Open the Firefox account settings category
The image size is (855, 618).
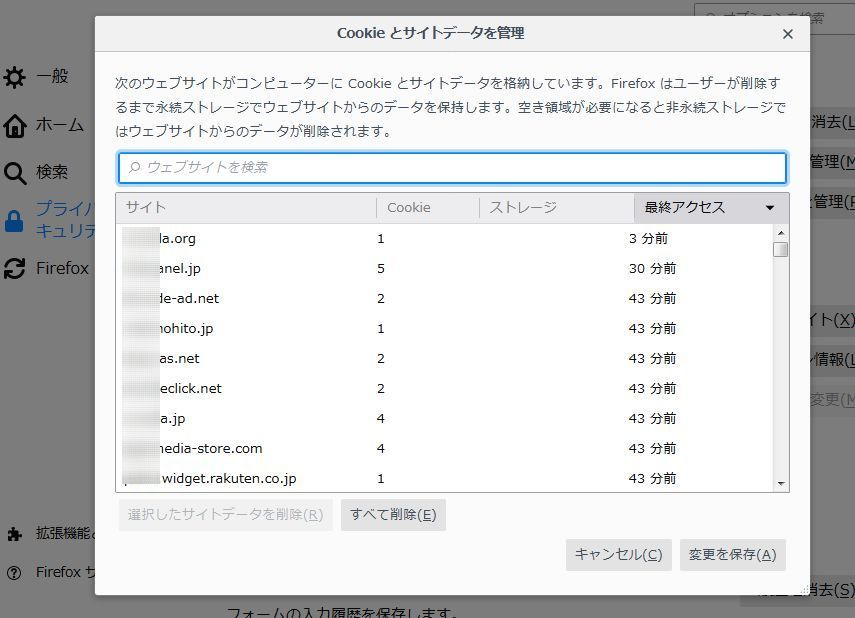(63, 268)
